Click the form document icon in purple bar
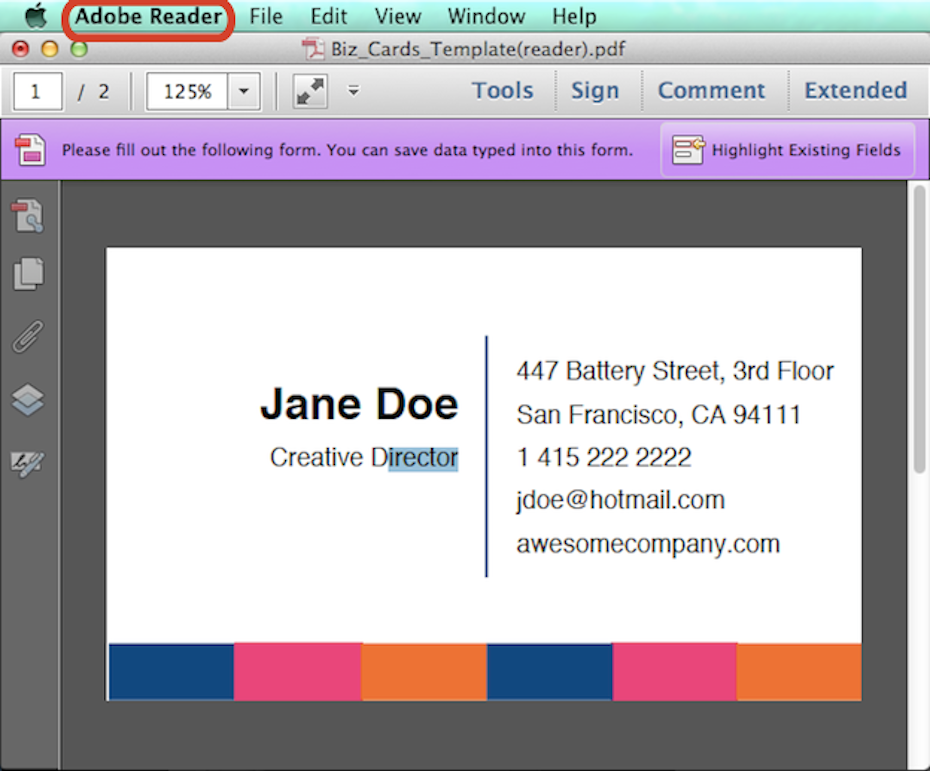The image size is (930, 771). click(30, 150)
